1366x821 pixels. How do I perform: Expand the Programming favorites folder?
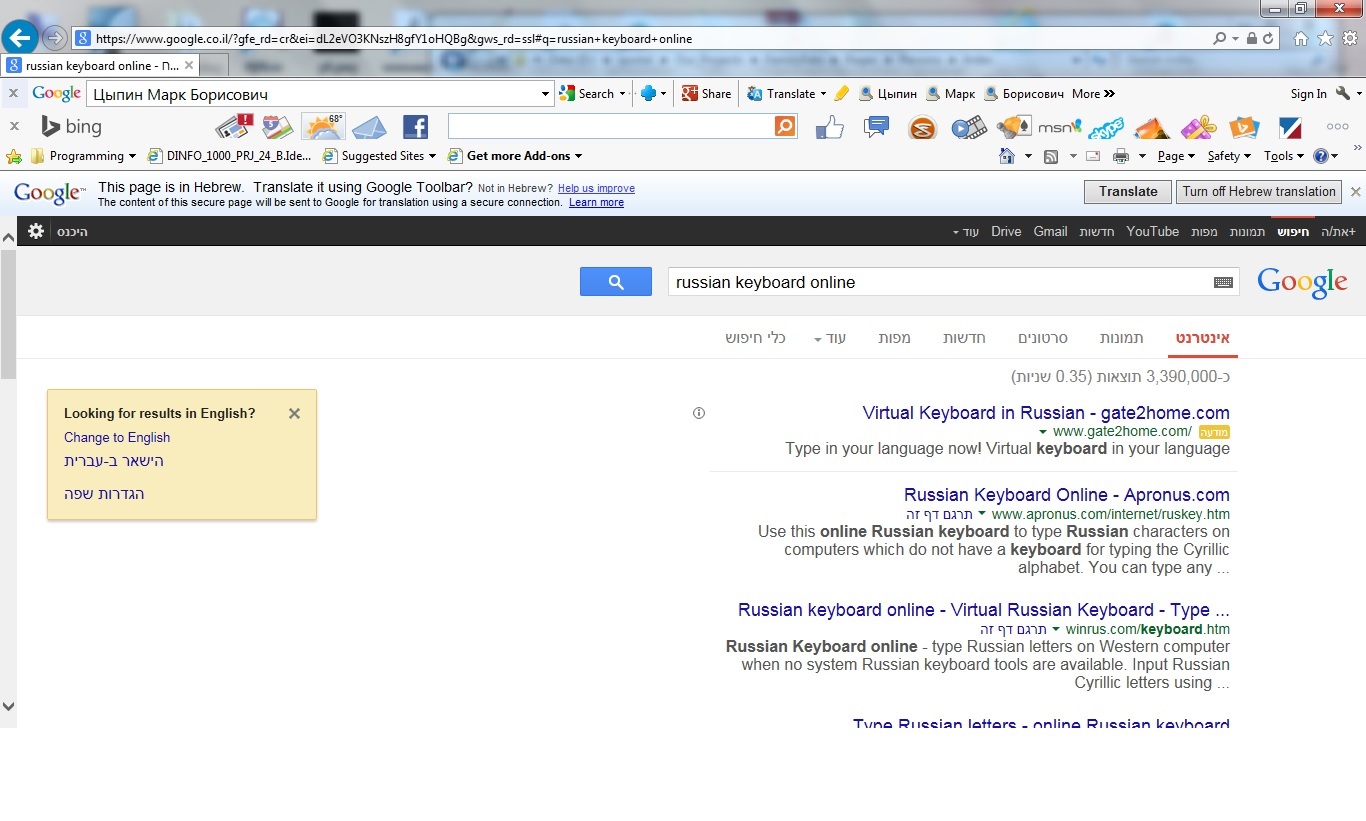(83, 156)
